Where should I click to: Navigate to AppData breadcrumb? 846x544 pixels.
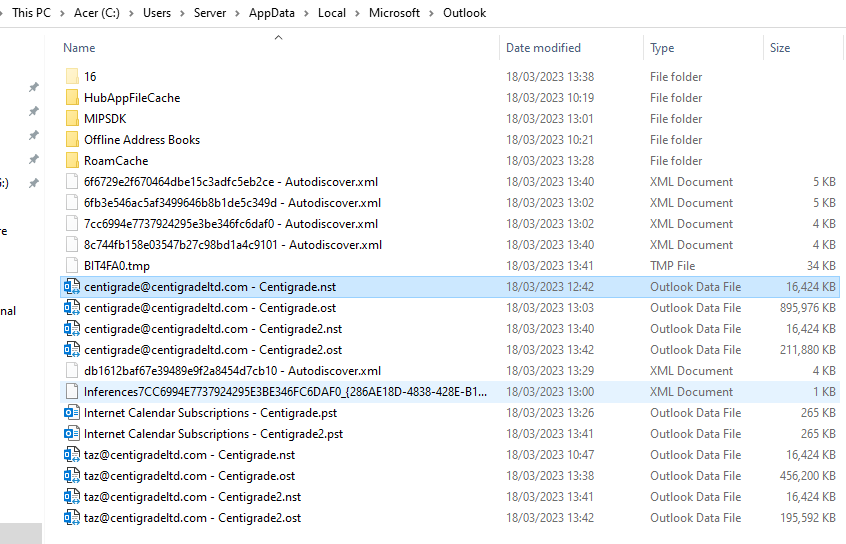[271, 13]
